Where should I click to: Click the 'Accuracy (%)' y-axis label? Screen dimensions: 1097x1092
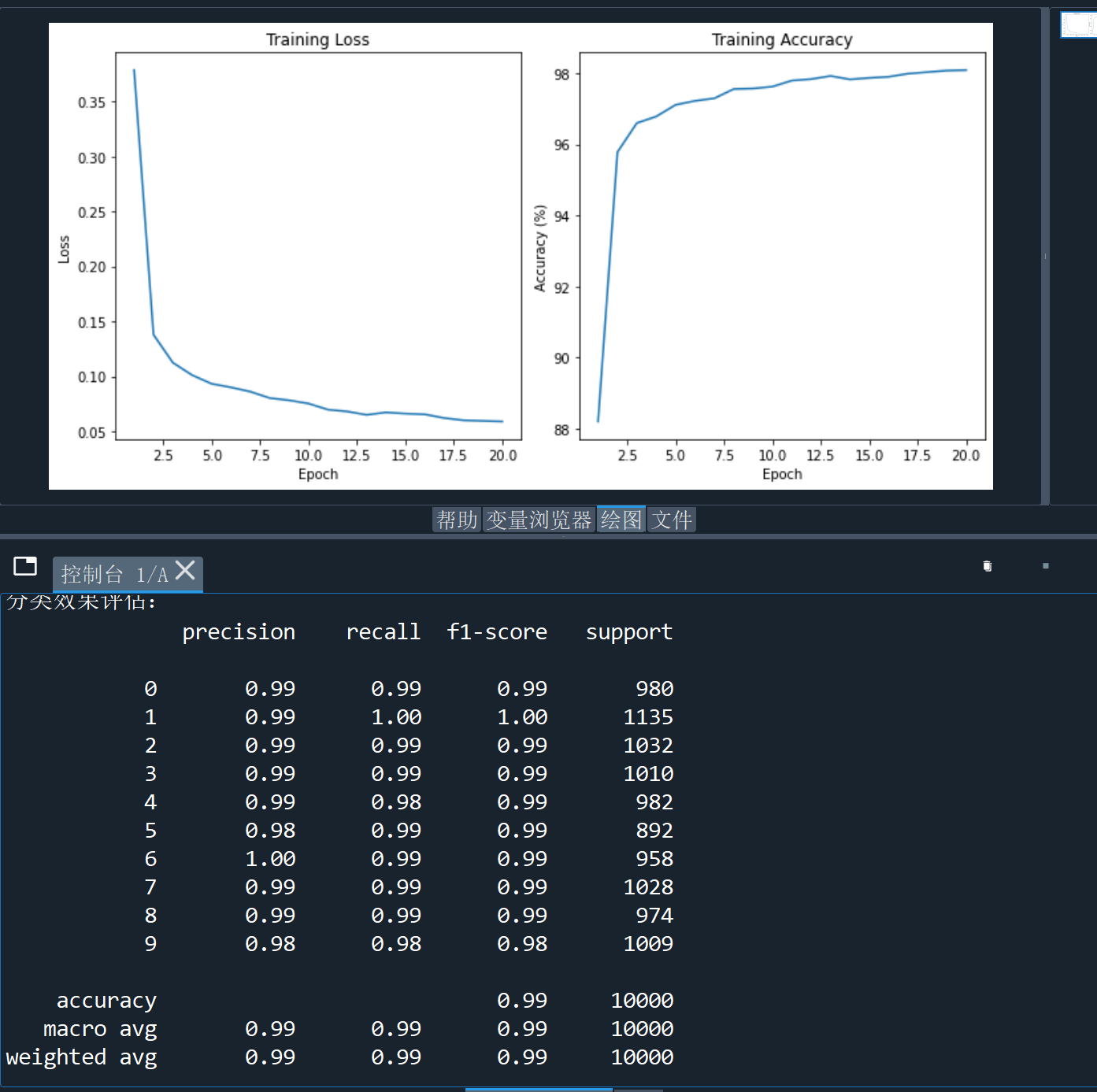(539, 249)
